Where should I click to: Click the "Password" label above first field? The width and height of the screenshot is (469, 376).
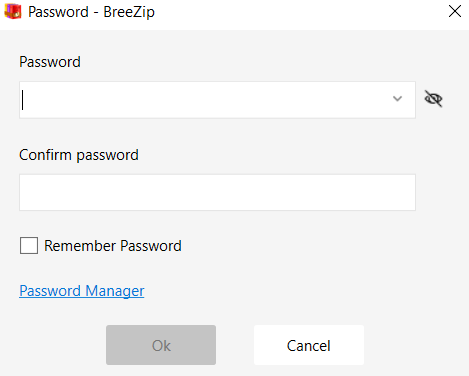(50, 62)
